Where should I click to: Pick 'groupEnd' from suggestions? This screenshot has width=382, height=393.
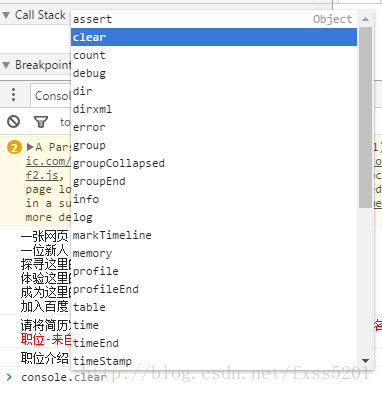tap(214, 181)
